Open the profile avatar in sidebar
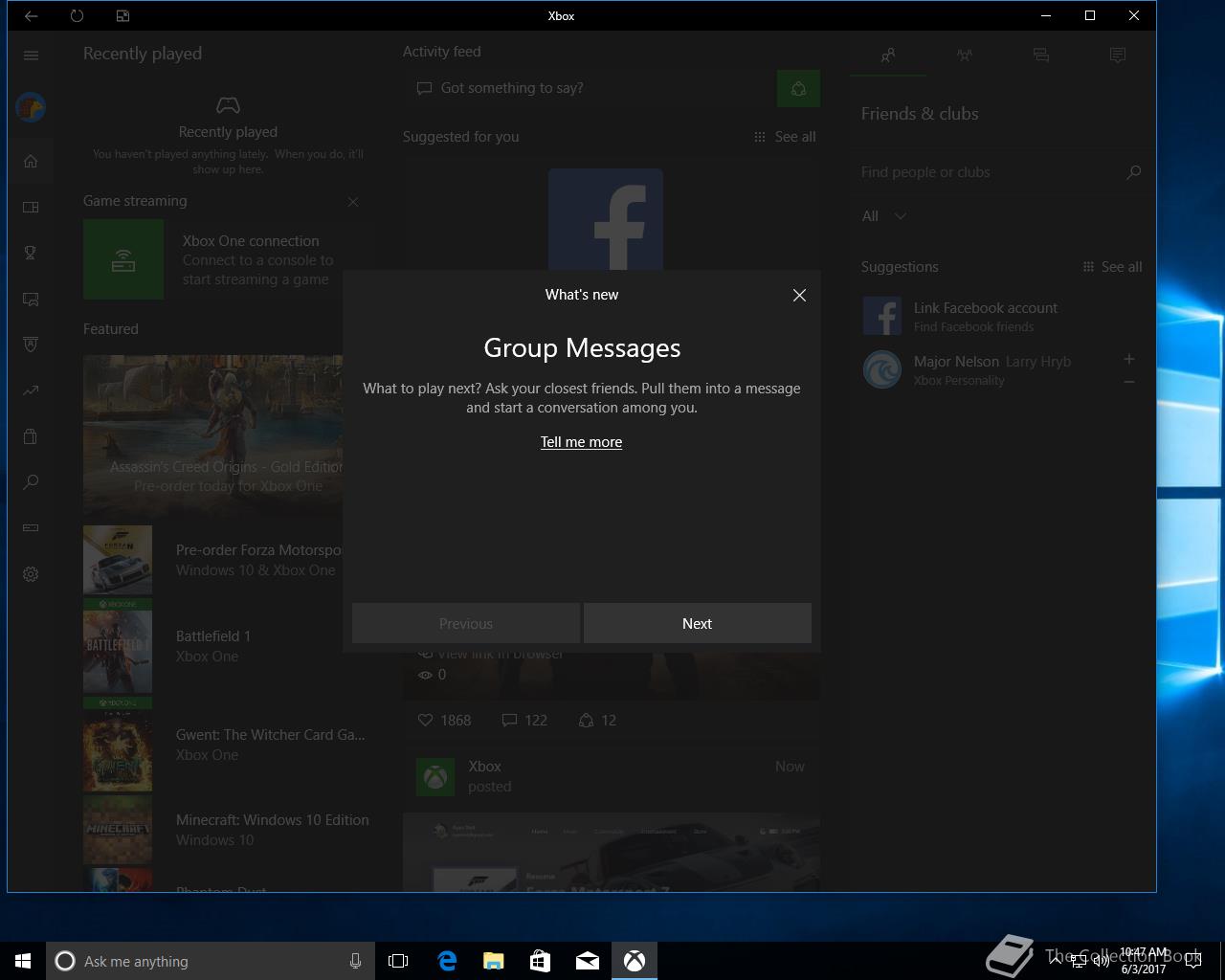The width and height of the screenshot is (1225, 980). point(31,107)
